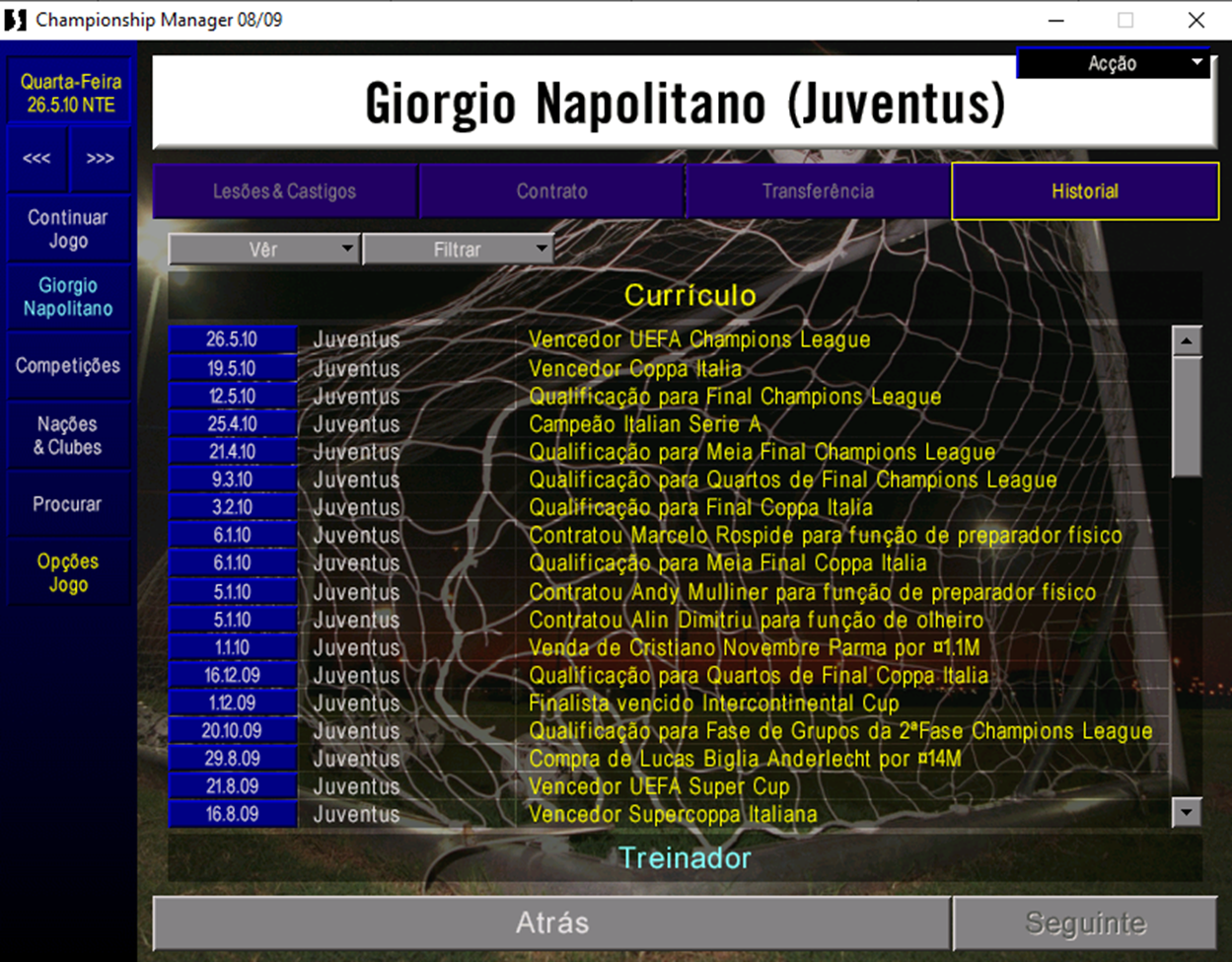The width and height of the screenshot is (1232, 962).
Task: Click the scrollbar up arrow
Action: [x=1186, y=340]
